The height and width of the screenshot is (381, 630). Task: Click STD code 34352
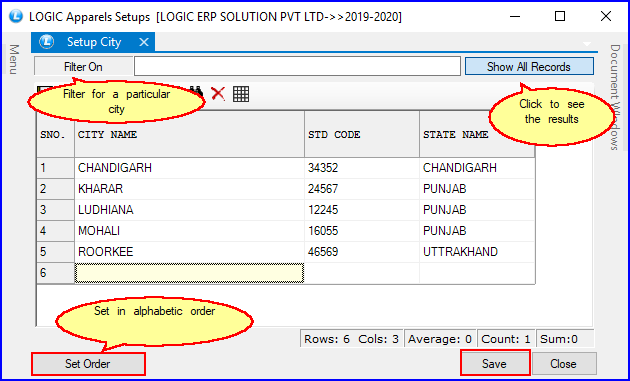coord(362,168)
